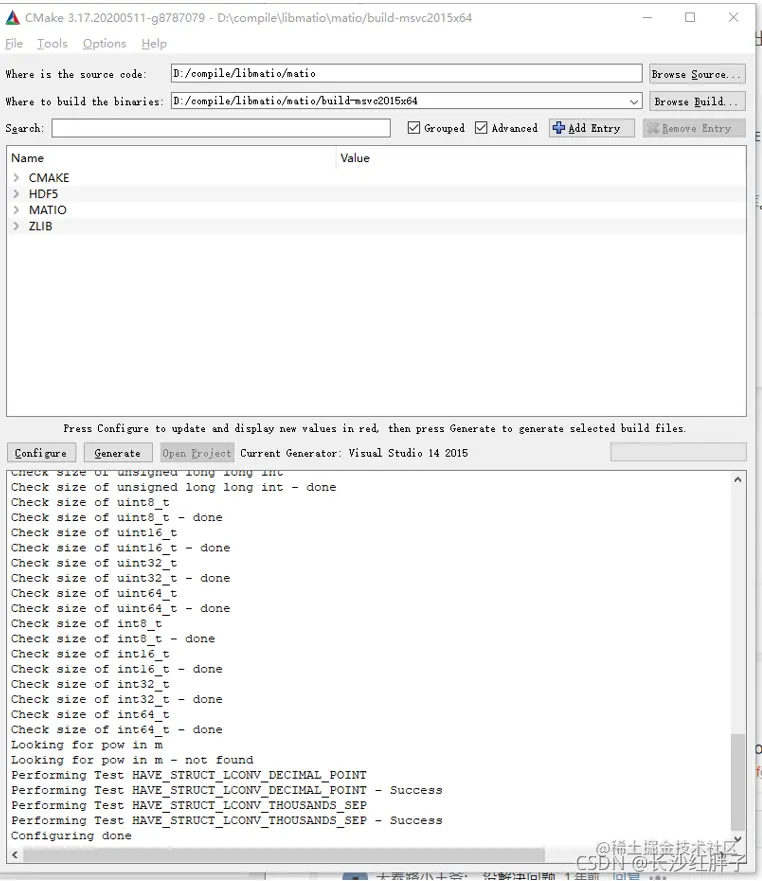The image size is (762, 881).
Task: Open the Tools menu
Action: (x=52, y=44)
